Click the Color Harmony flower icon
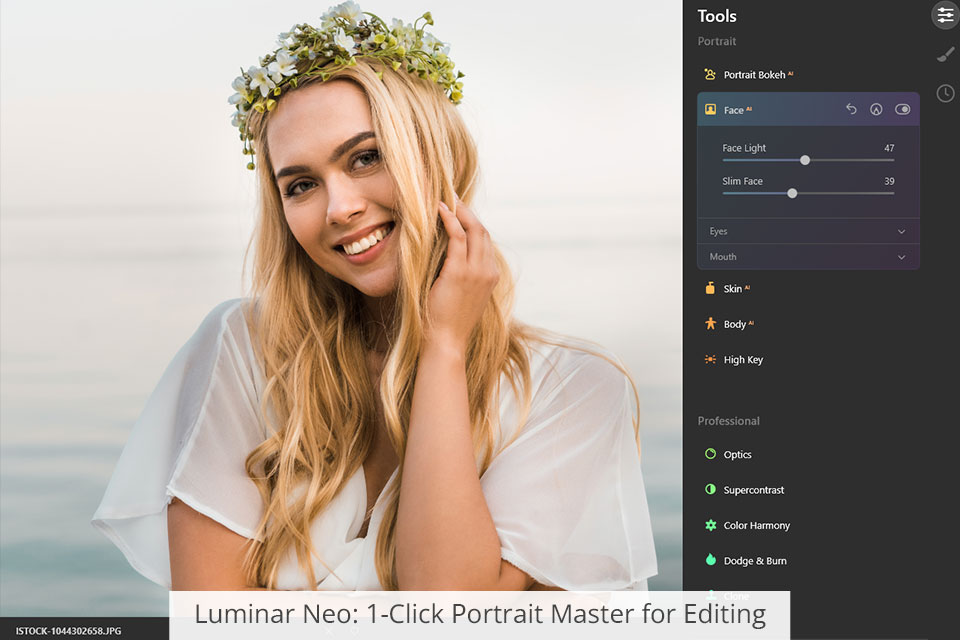The image size is (960, 640). tap(710, 525)
